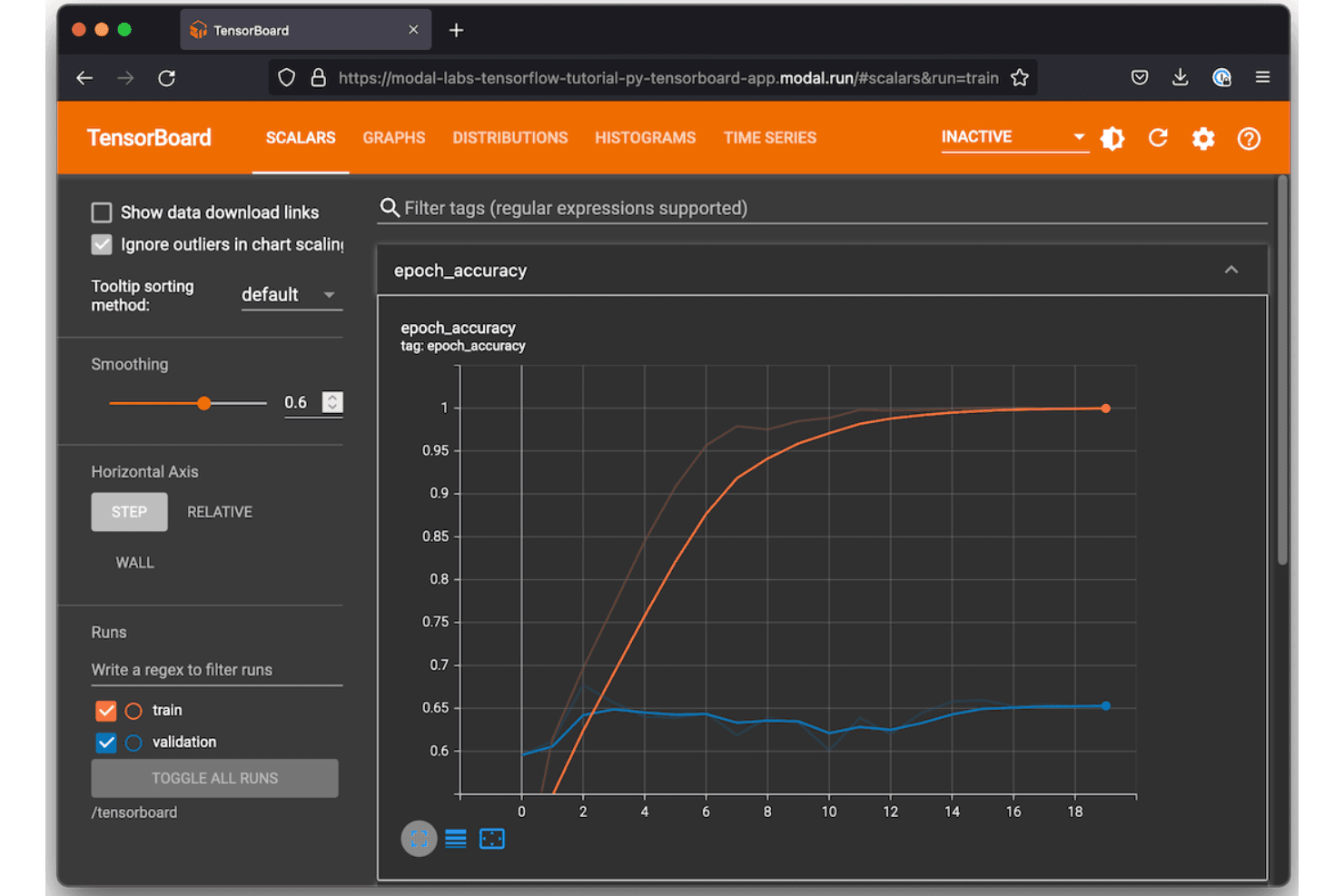Open Tooltip sorting method default dropdown
The image size is (1344, 896).
tap(292, 295)
